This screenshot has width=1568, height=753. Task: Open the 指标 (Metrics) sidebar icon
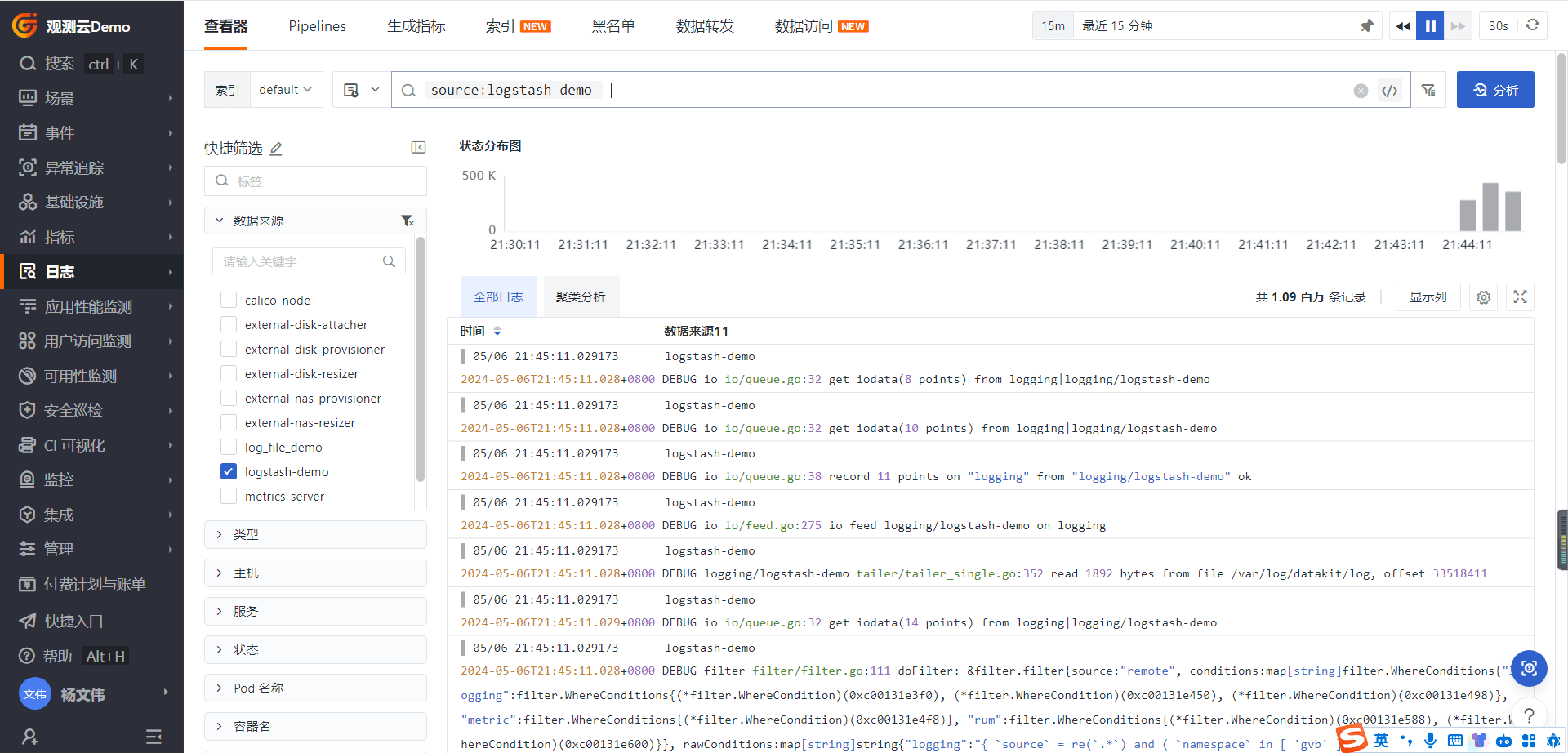(28, 237)
